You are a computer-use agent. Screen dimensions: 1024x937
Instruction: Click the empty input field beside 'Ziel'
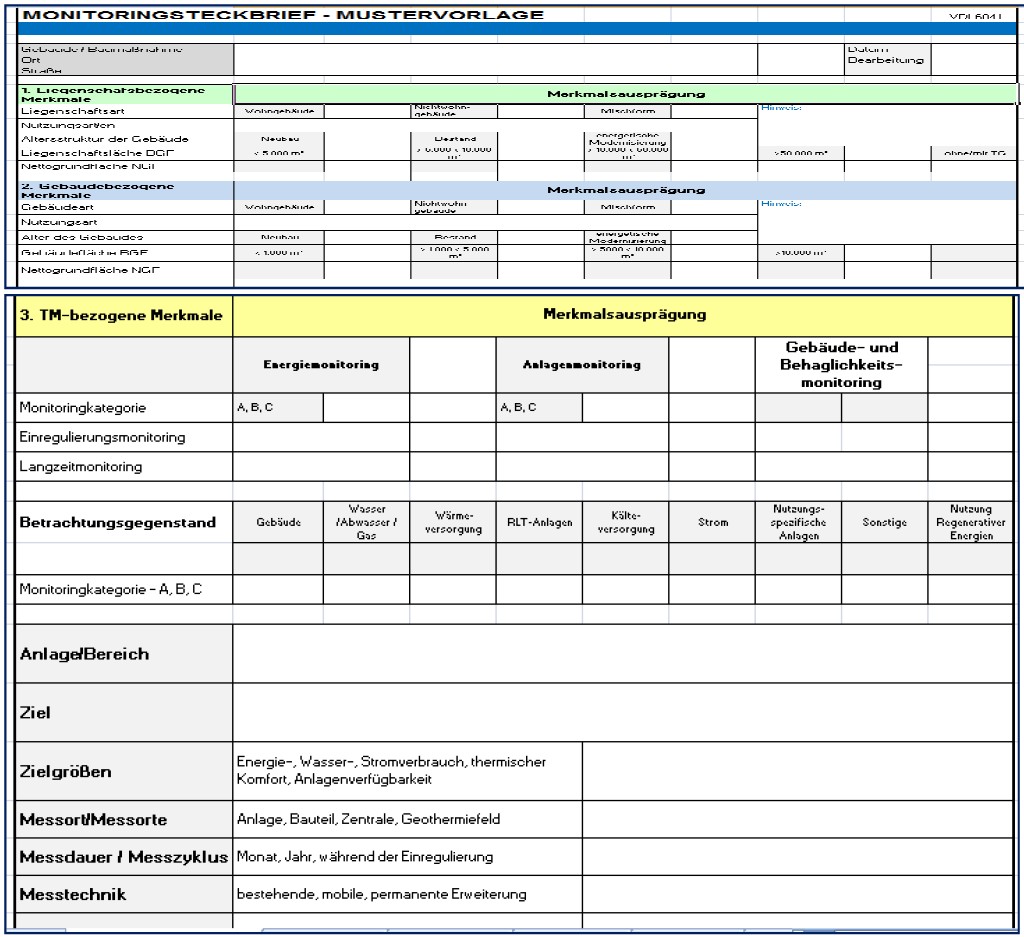pos(622,713)
